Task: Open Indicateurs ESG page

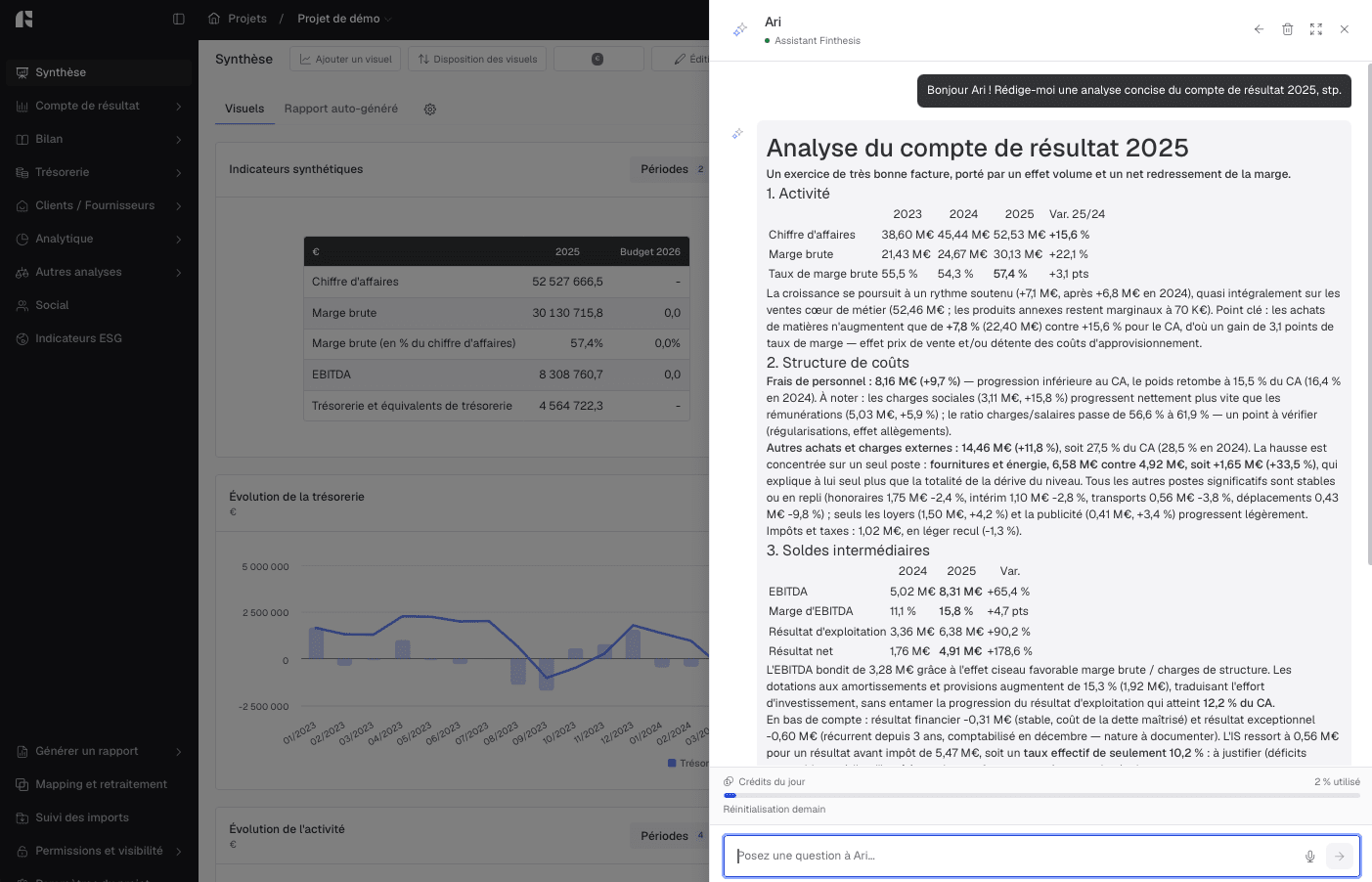Action: click(x=99, y=338)
